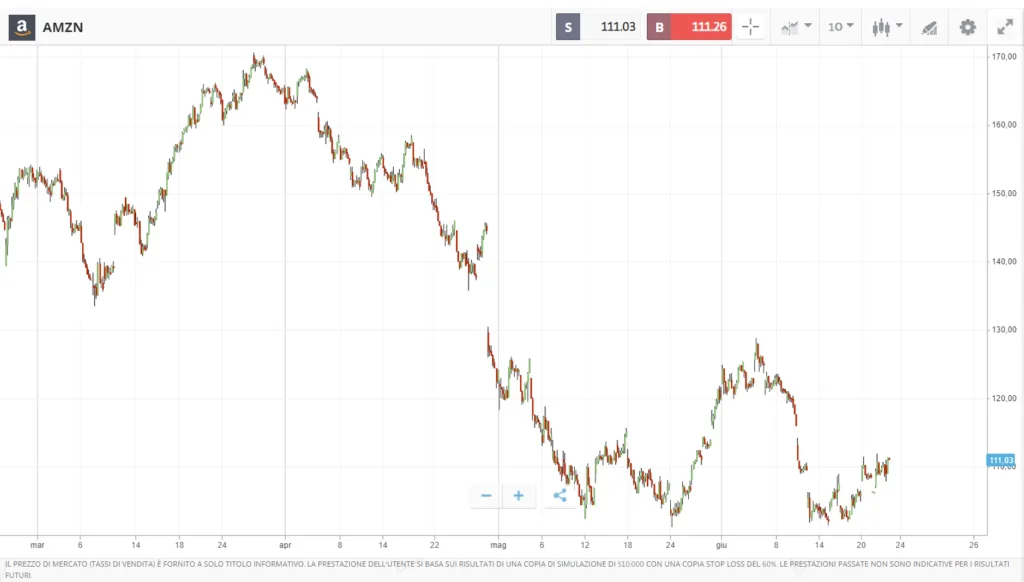Click the 'mar' month label on time axis
This screenshot has width=1024, height=582.
tap(37, 545)
